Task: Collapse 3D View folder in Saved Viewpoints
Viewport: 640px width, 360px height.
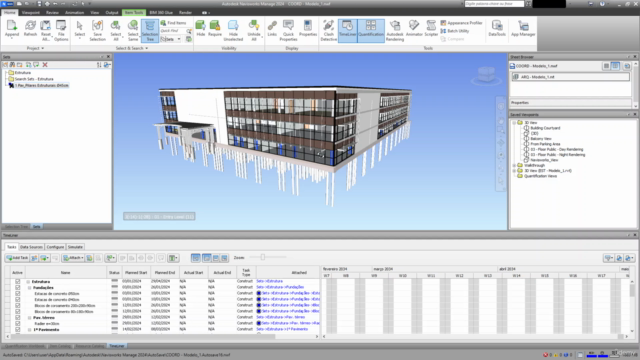Action: pyautogui.click(x=514, y=122)
